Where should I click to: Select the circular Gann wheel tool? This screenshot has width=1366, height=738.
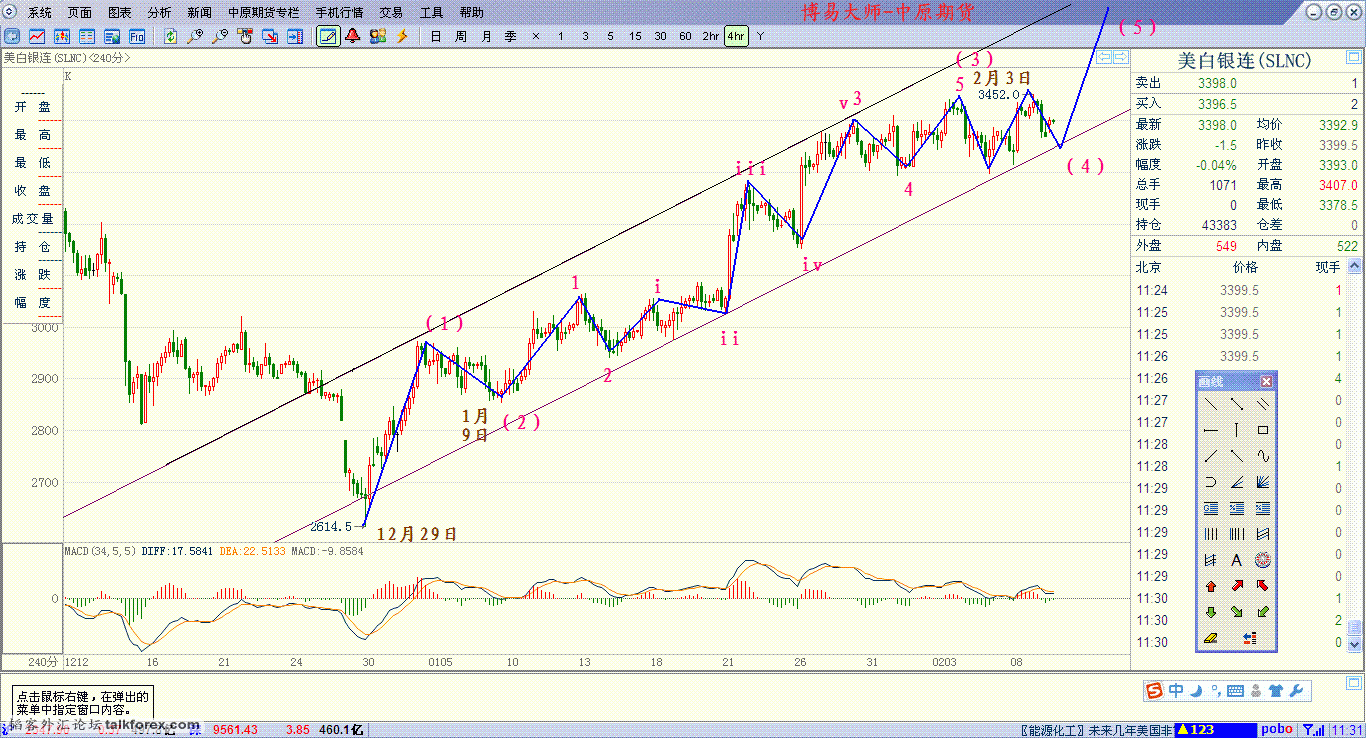coord(1263,560)
